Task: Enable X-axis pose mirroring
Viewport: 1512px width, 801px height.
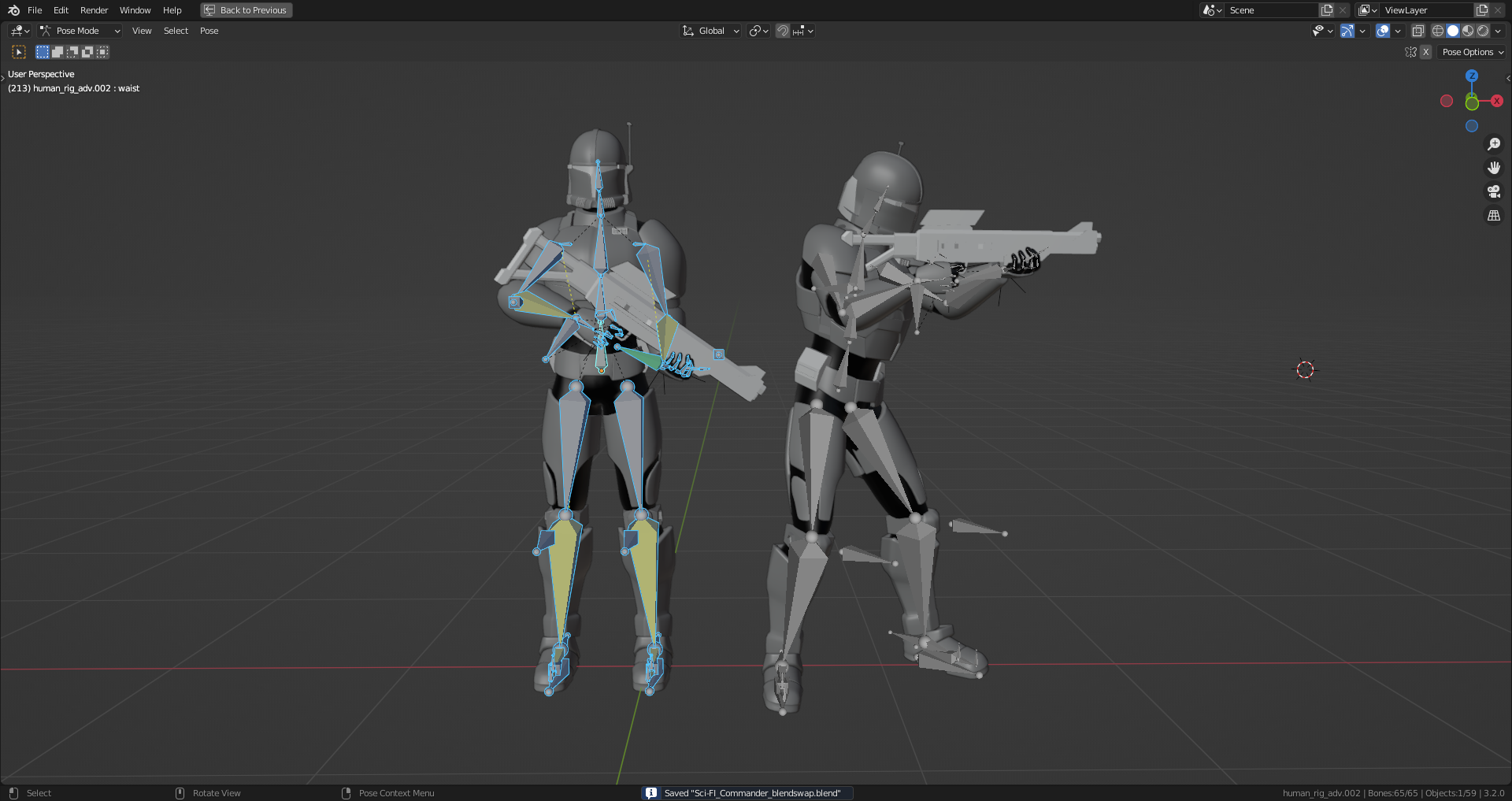Action: click(1425, 52)
